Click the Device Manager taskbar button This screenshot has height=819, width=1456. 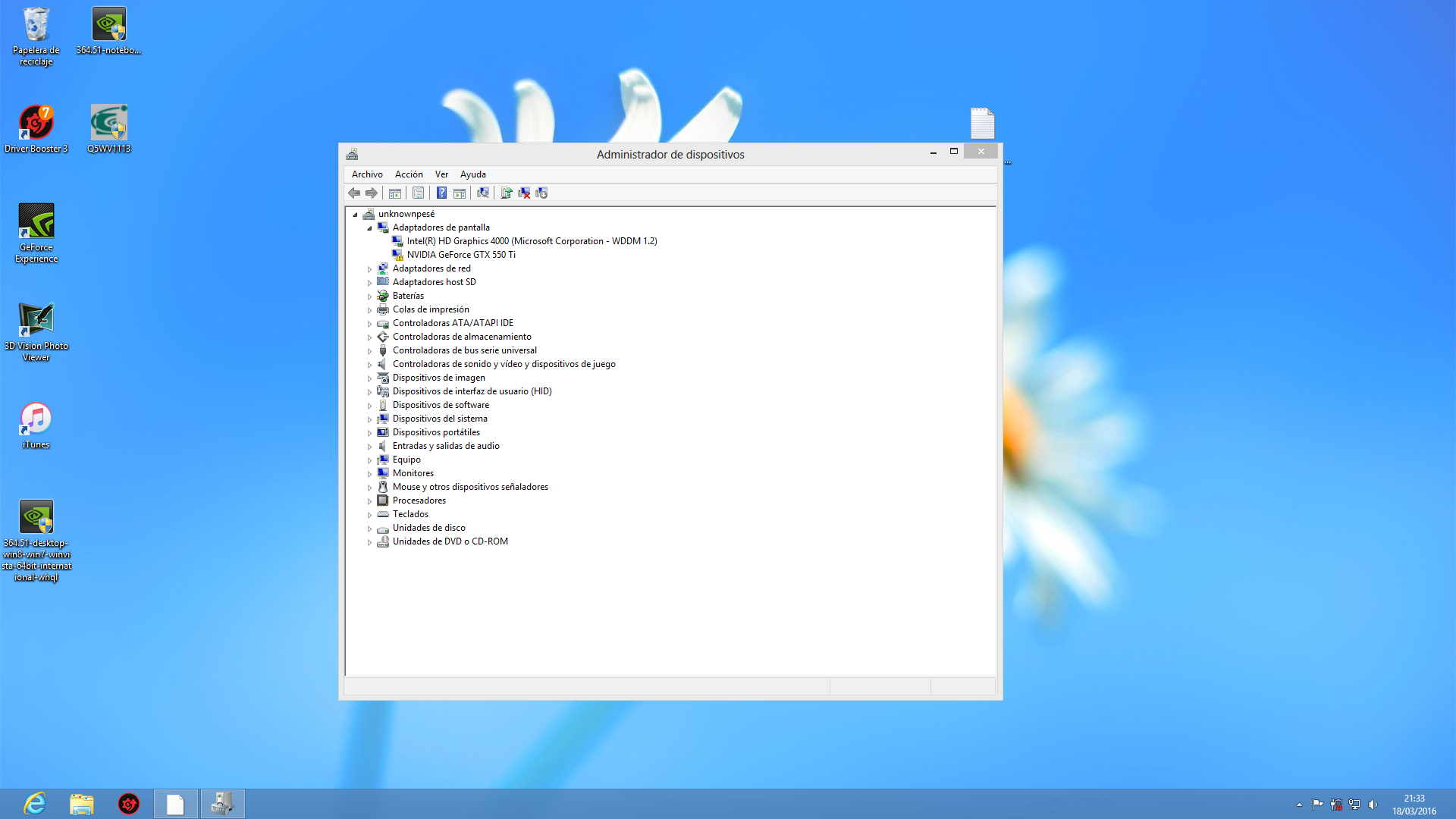click(222, 804)
